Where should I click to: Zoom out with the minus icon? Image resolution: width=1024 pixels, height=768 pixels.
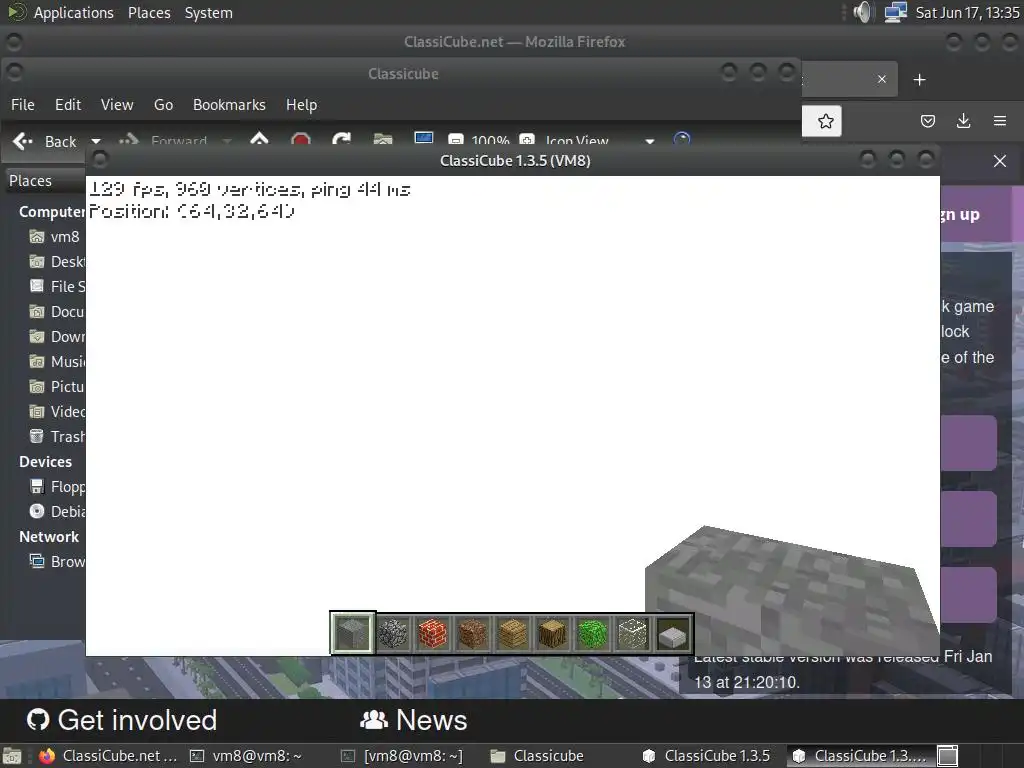pyautogui.click(x=456, y=140)
